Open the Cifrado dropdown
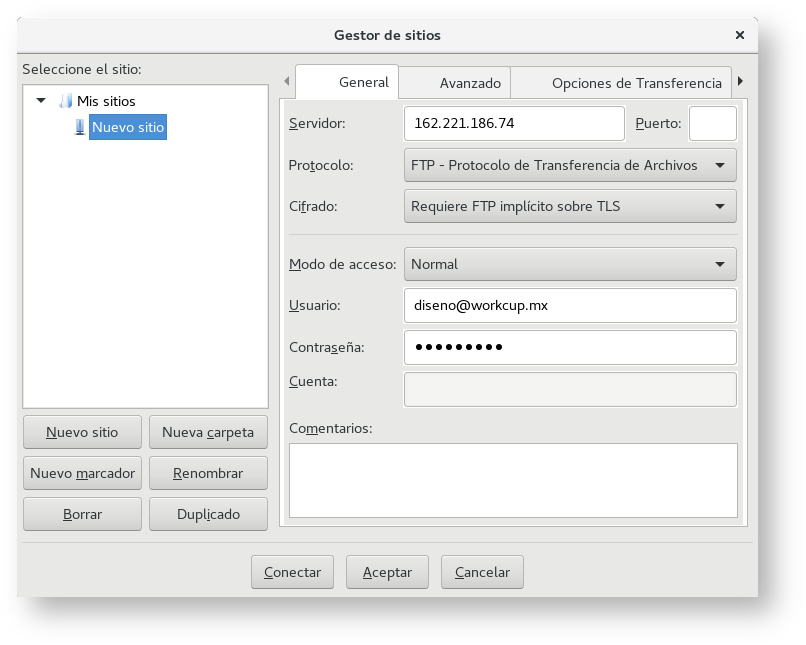Viewport: 806px width, 645px height. 570,206
